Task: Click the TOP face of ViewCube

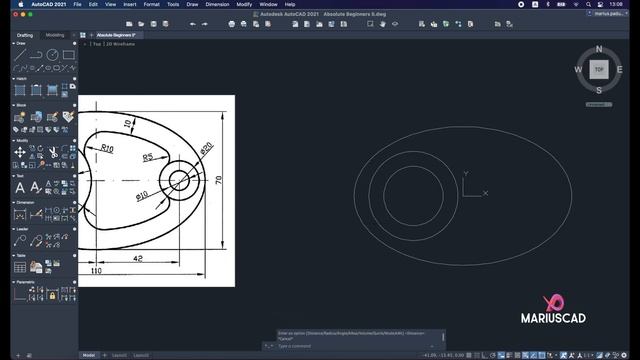Action: (x=599, y=69)
